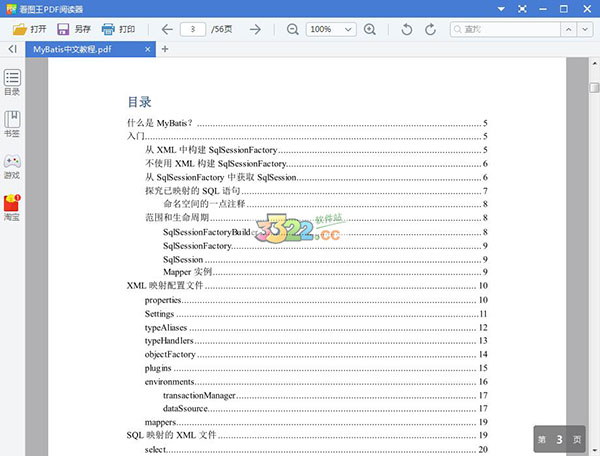Click the vertical scrollbar thumb
The image size is (600, 456).
(594, 88)
